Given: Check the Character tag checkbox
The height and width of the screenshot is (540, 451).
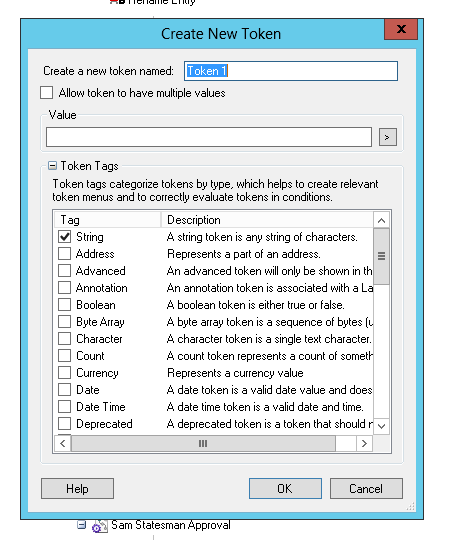Looking at the screenshot, I should click(x=64, y=339).
